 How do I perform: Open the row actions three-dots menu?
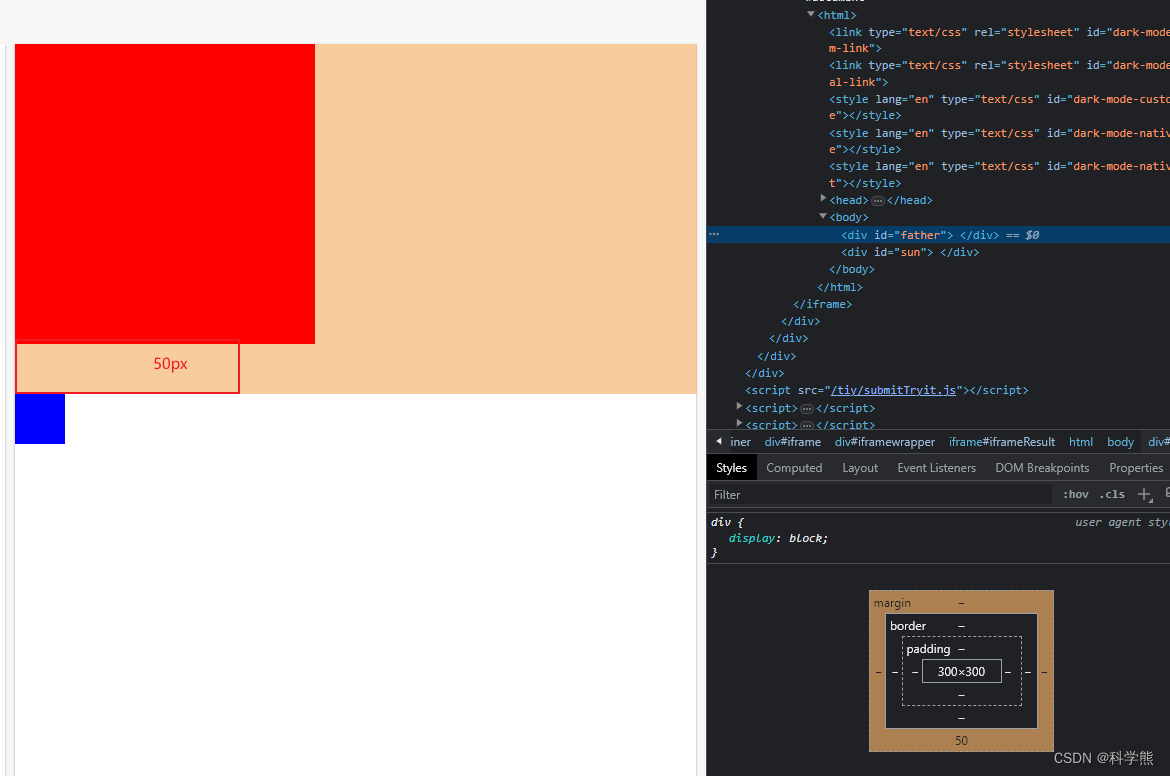click(x=714, y=234)
